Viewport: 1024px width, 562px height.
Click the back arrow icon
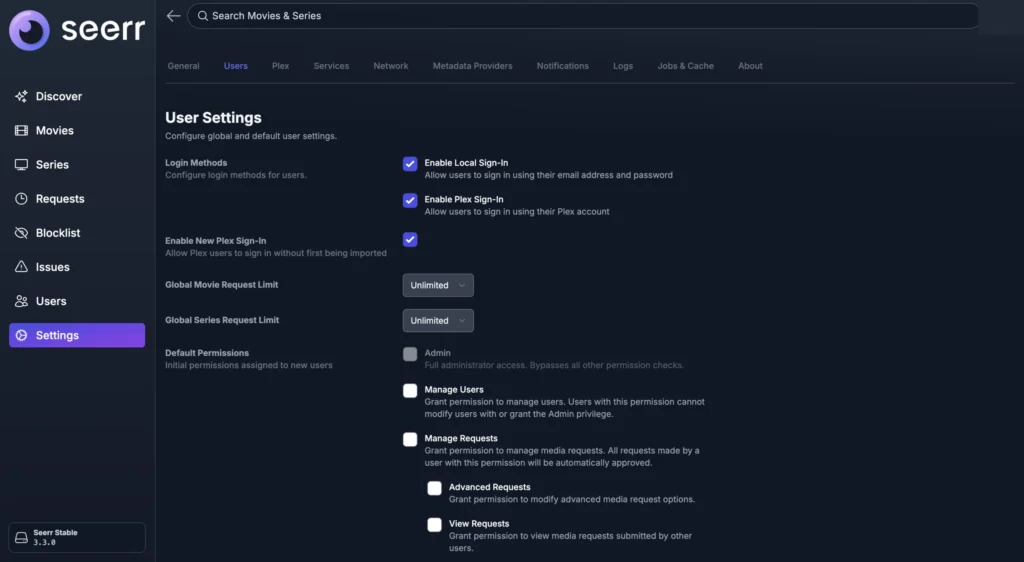[x=173, y=16]
